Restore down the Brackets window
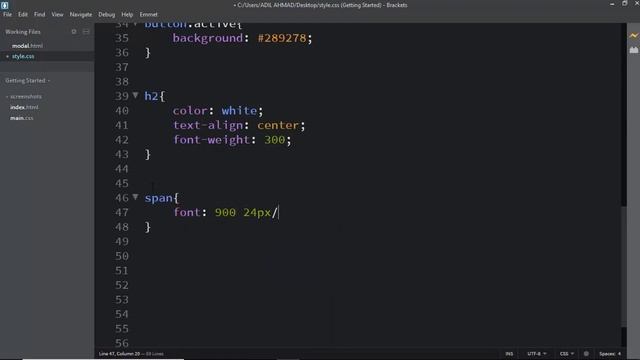Image resolution: width=640 pixels, height=360 pixels. [624, 4]
